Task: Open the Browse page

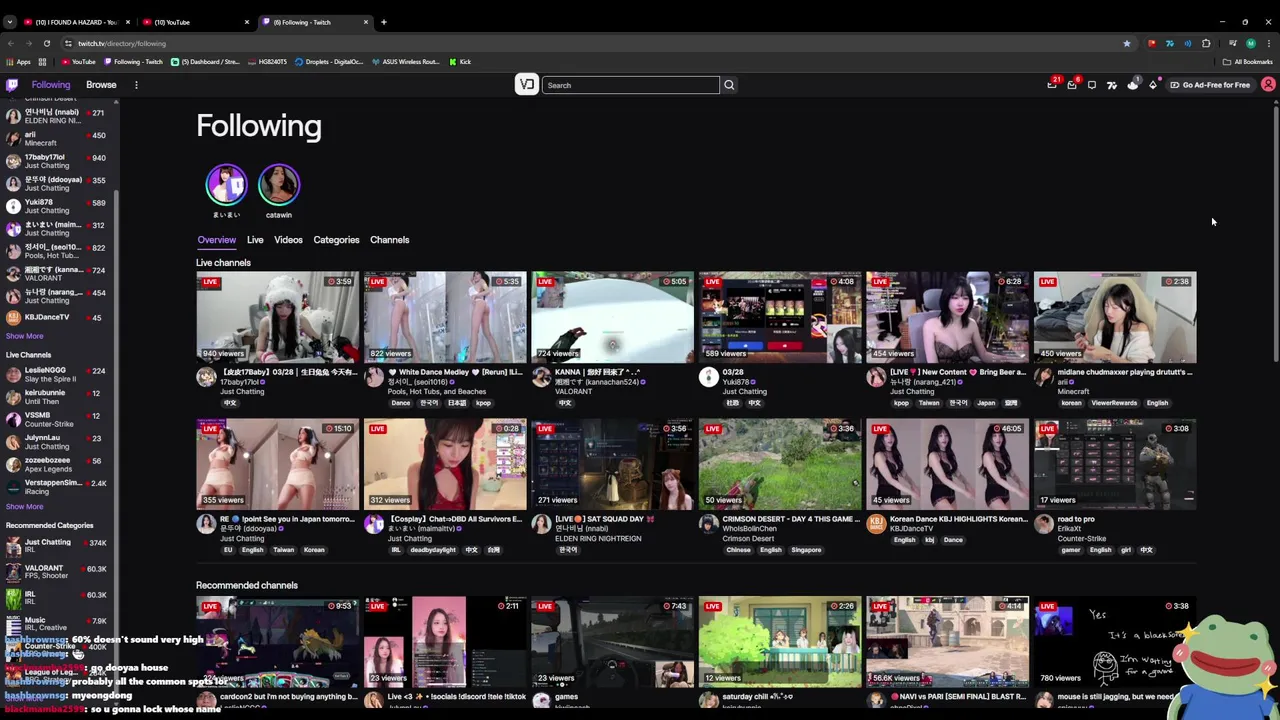Action: point(101,85)
